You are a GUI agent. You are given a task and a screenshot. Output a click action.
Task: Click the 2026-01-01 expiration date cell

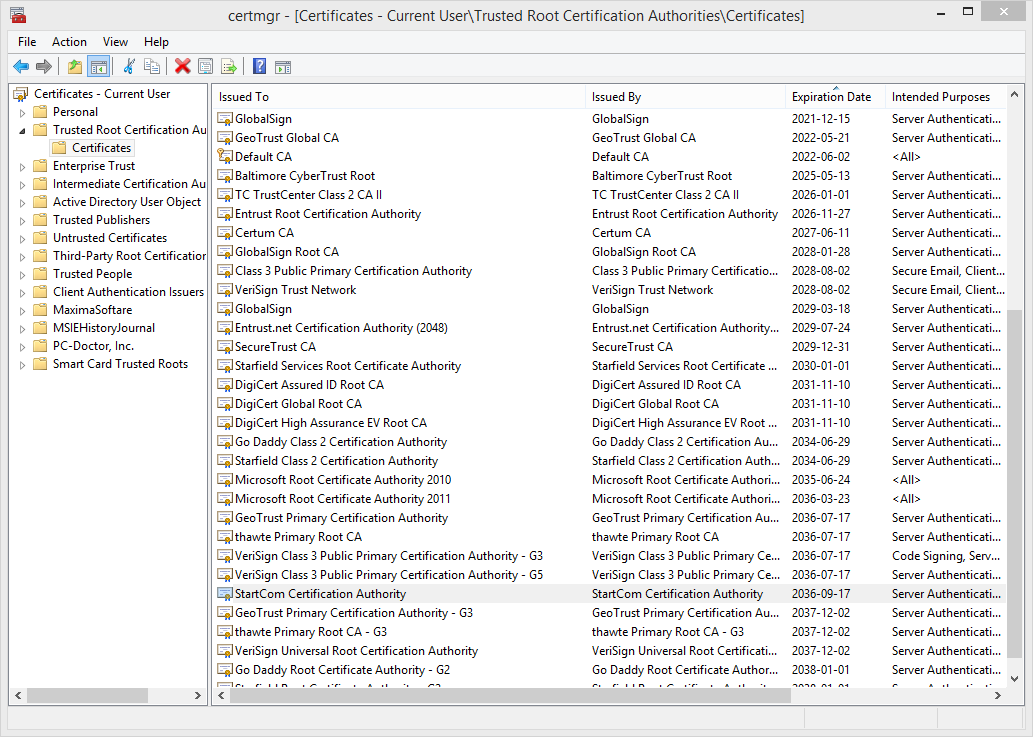pyautogui.click(x=821, y=195)
